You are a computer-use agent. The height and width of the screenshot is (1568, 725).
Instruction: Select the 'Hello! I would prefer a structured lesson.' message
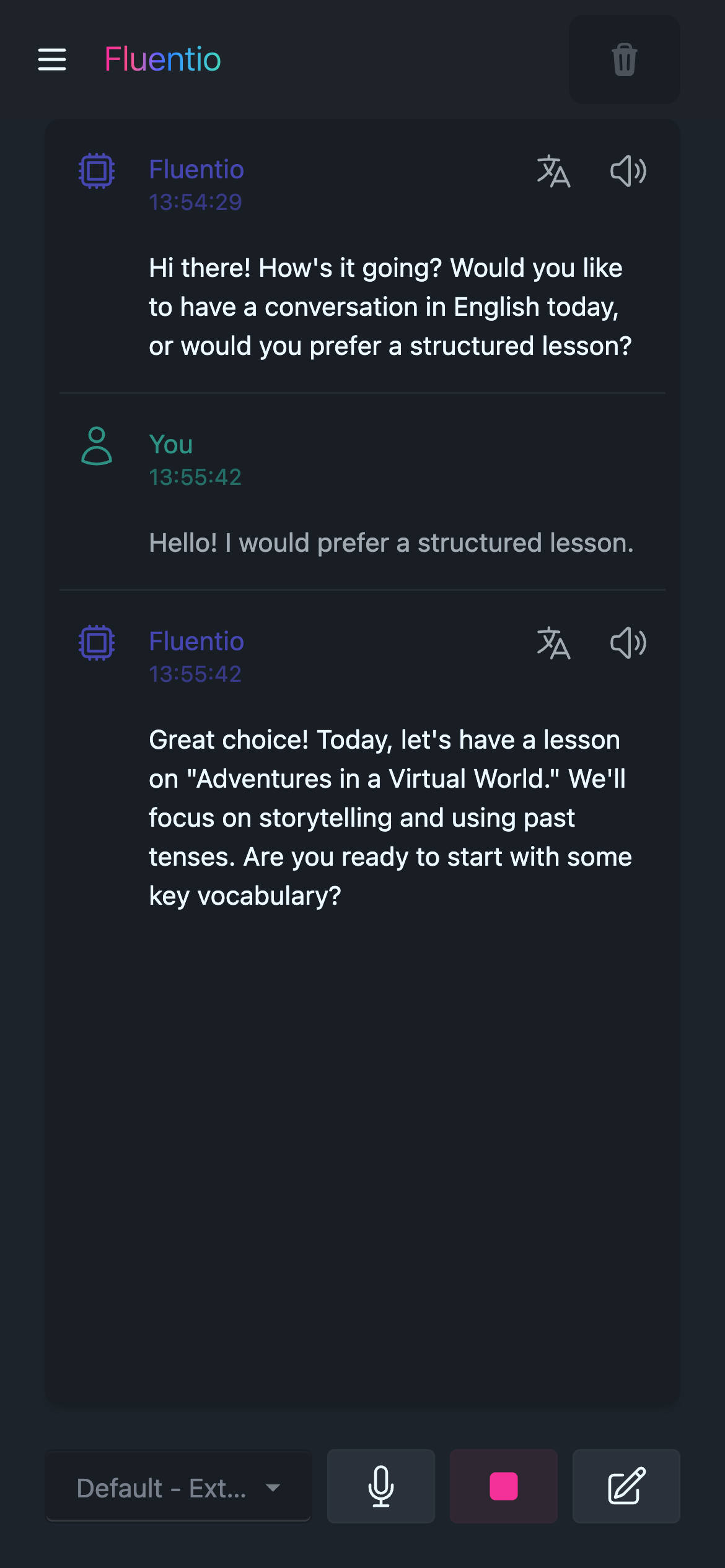392,543
